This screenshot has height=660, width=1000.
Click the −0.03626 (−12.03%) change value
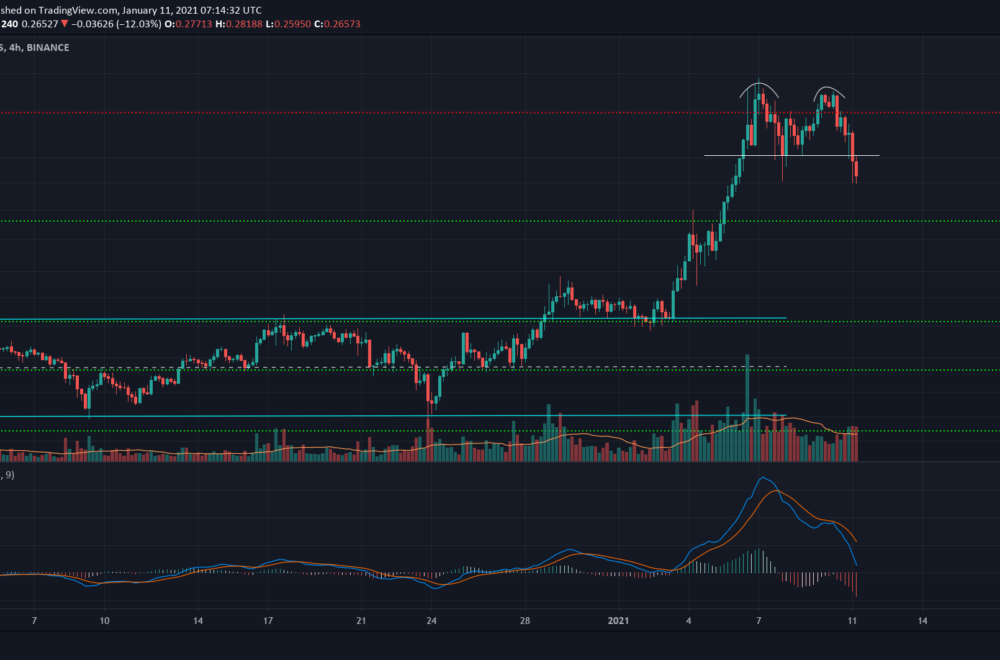coord(116,24)
